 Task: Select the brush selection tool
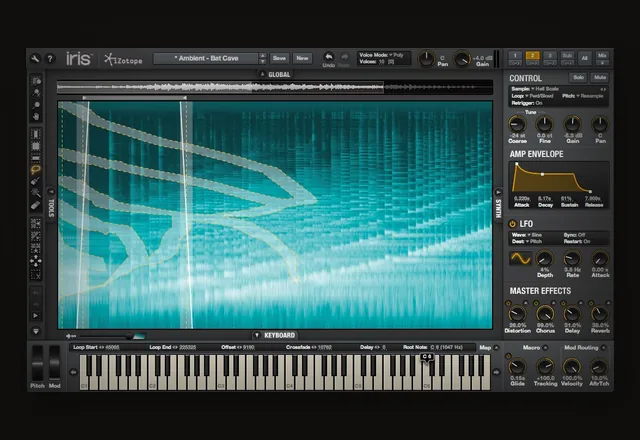(x=36, y=181)
